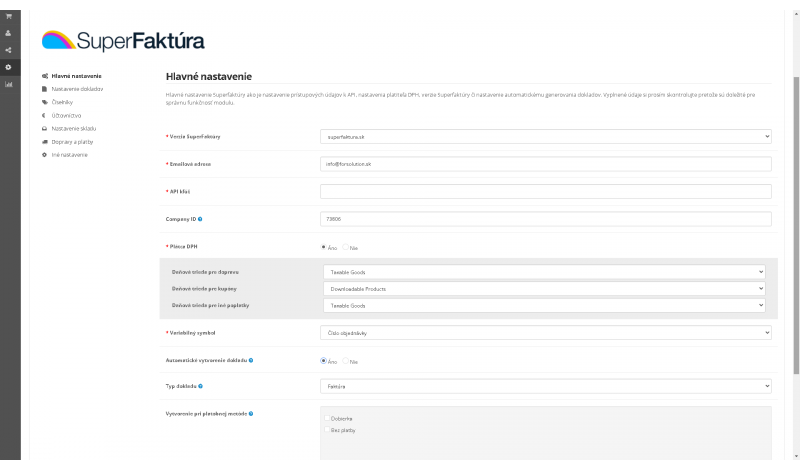Open the shopping cart section in dark sidebar

click(x=8, y=16)
